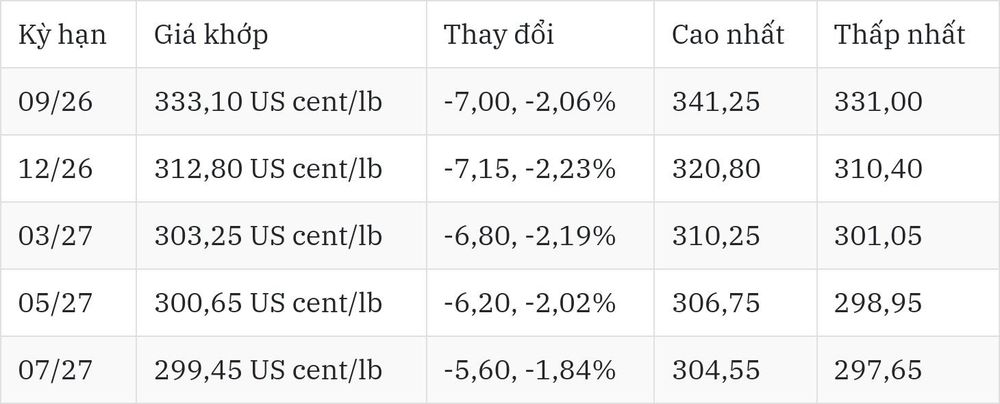Select the 312,80 US cent/lb price
The image size is (1000, 404).
(x=268, y=169)
